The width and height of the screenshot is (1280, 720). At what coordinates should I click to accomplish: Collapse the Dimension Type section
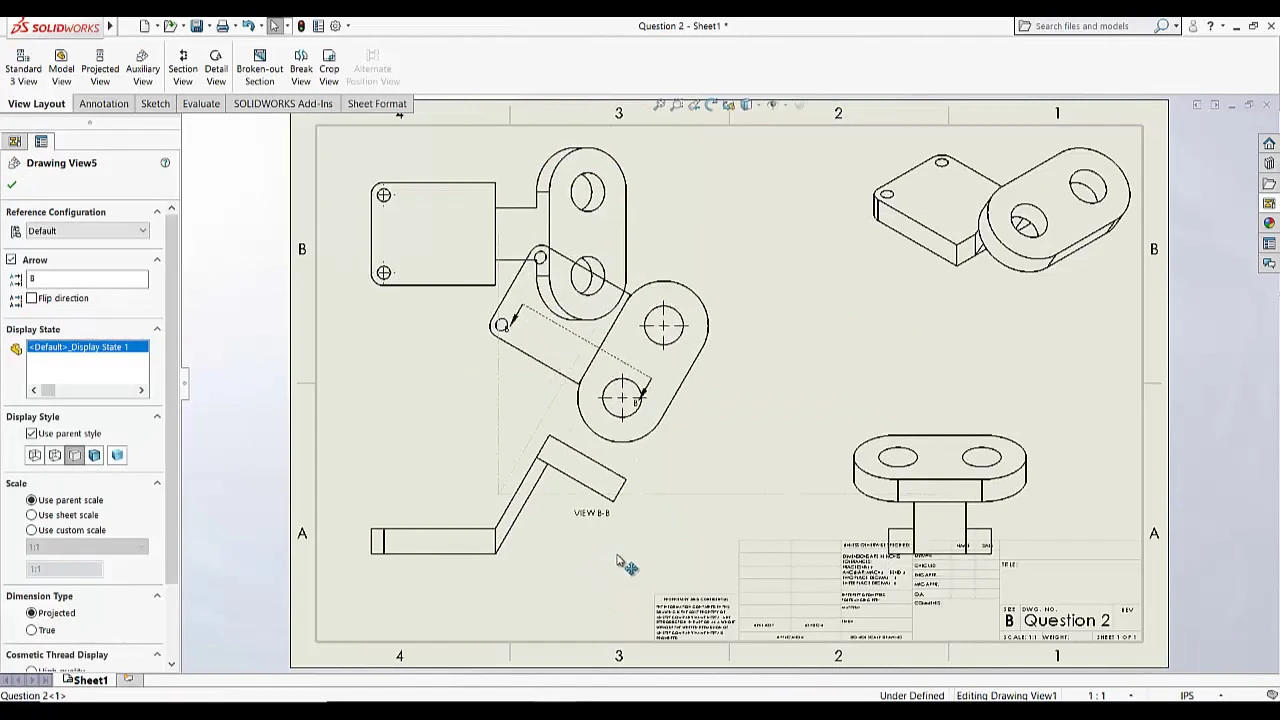point(157,596)
